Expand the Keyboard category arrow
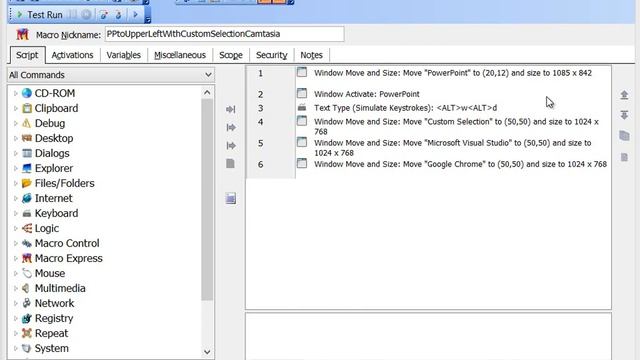640x360 pixels. click(16, 213)
